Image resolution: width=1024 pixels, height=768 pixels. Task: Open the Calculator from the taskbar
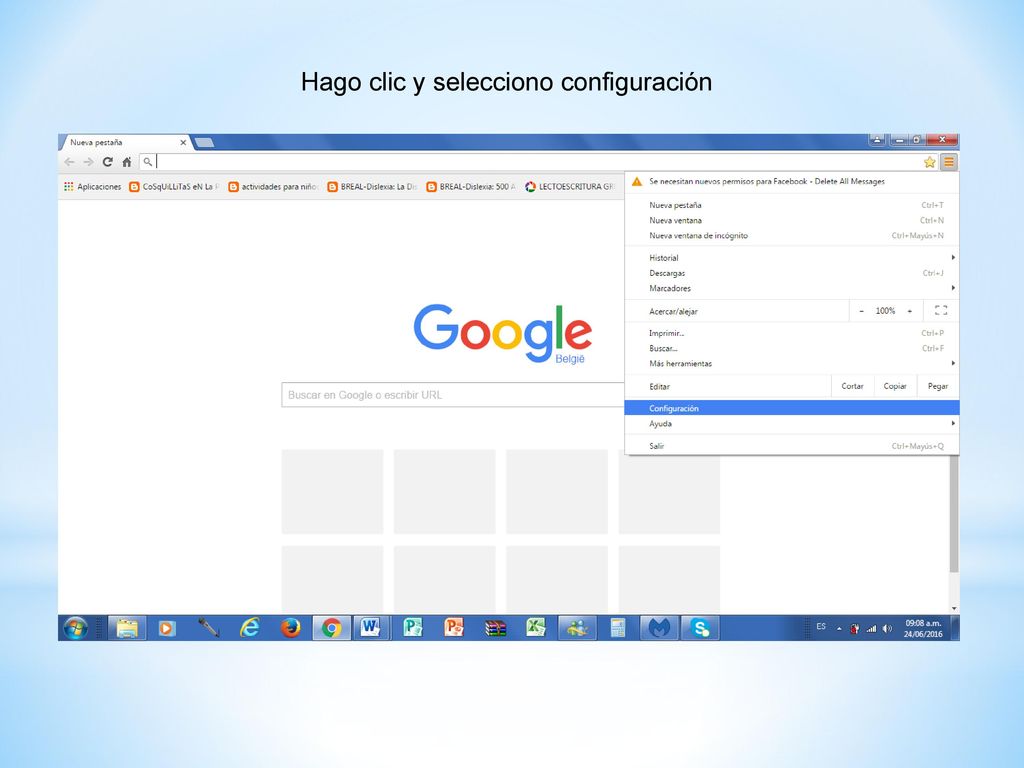click(618, 628)
